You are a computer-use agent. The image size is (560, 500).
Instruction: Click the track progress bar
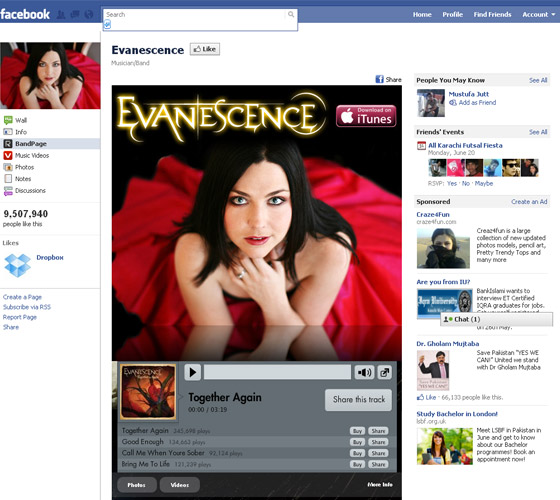click(278, 372)
